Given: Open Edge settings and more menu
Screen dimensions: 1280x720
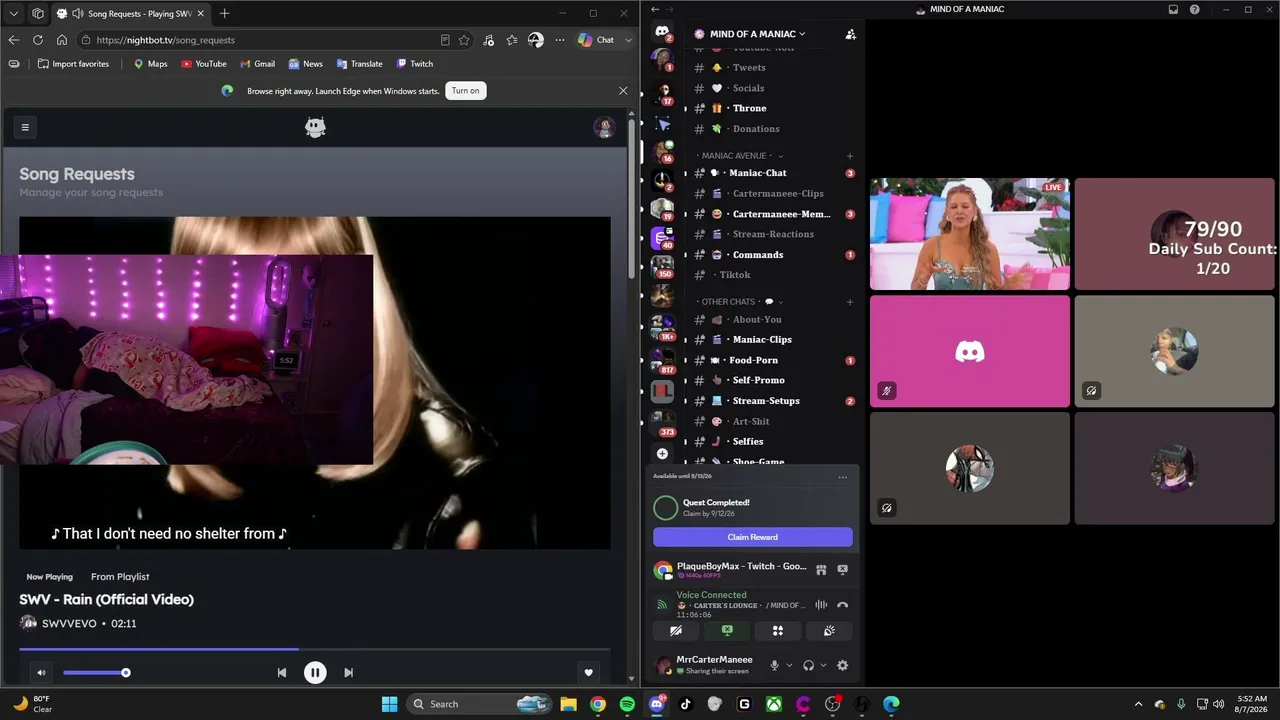Looking at the screenshot, I should [x=560, y=40].
